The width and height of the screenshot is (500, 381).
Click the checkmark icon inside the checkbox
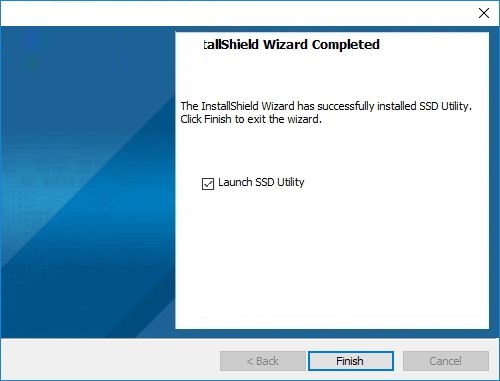[x=208, y=184]
